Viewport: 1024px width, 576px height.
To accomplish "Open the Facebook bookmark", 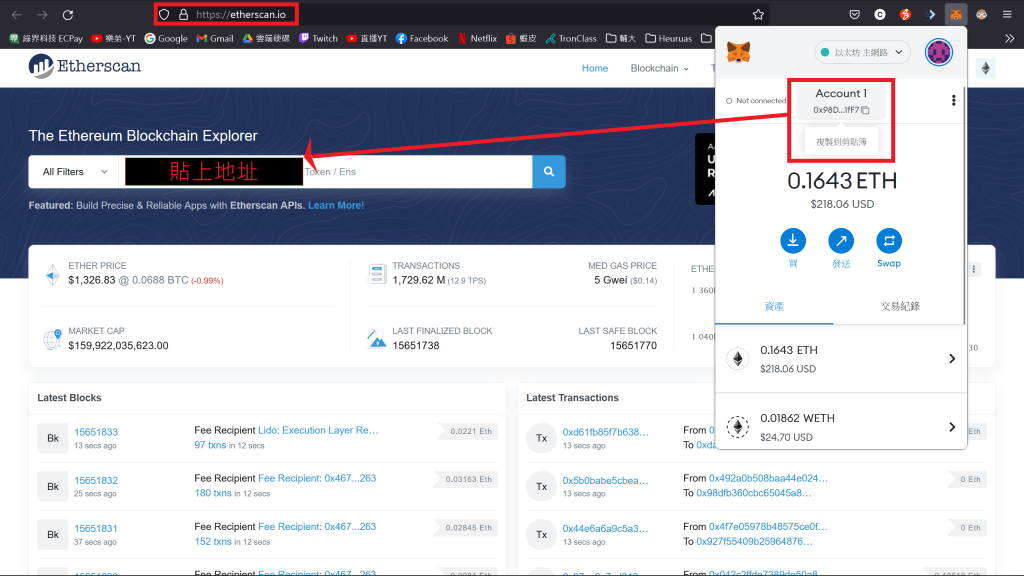I will (422, 39).
